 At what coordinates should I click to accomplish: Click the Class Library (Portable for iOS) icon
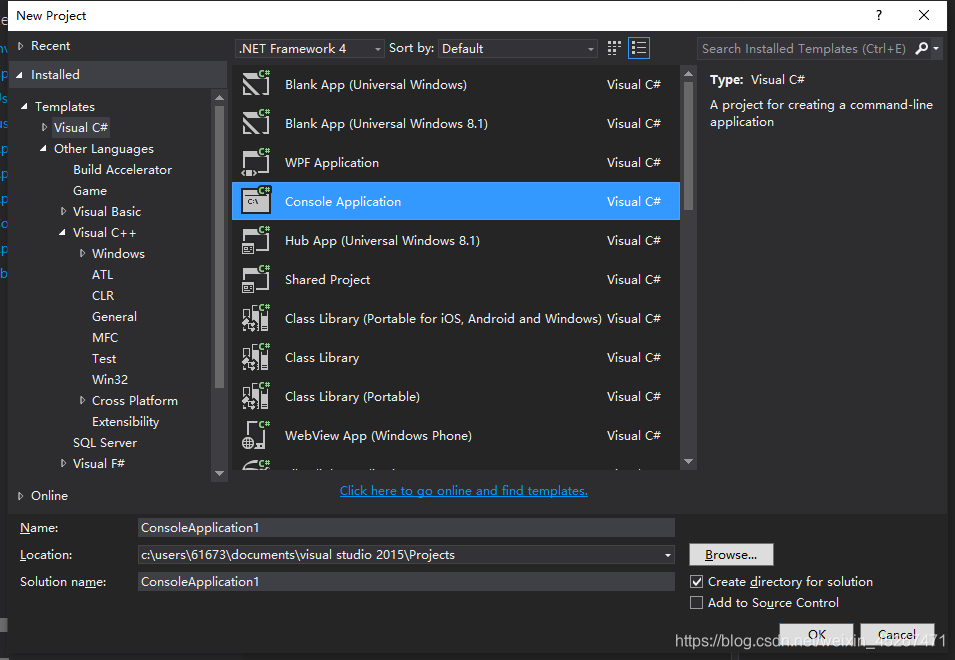click(x=256, y=318)
